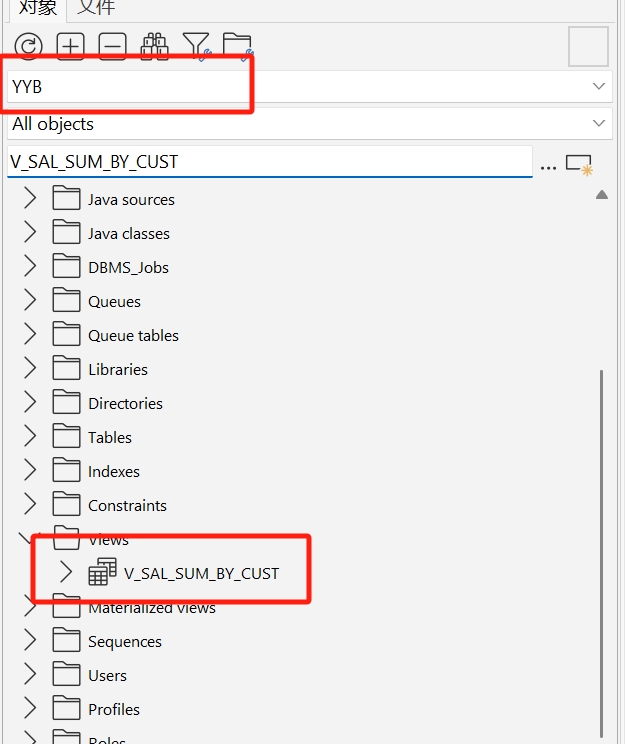Open the All objects filter dropdown
Viewport: 625px width, 744px height.
pos(599,124)
